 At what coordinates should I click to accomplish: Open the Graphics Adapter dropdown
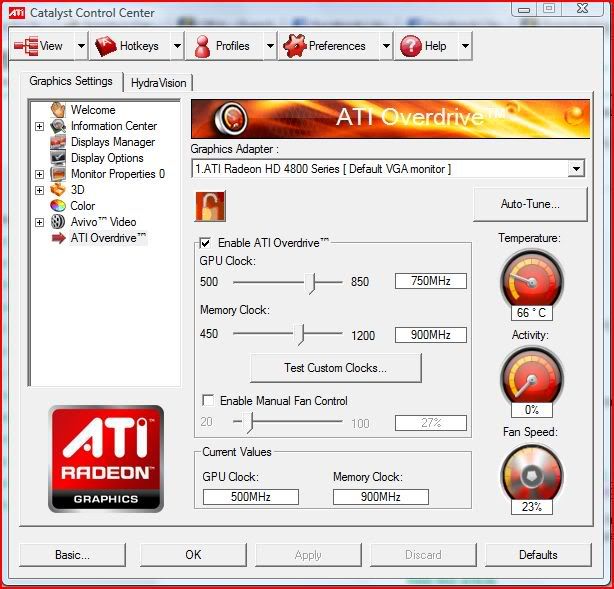tap(576, 169)
